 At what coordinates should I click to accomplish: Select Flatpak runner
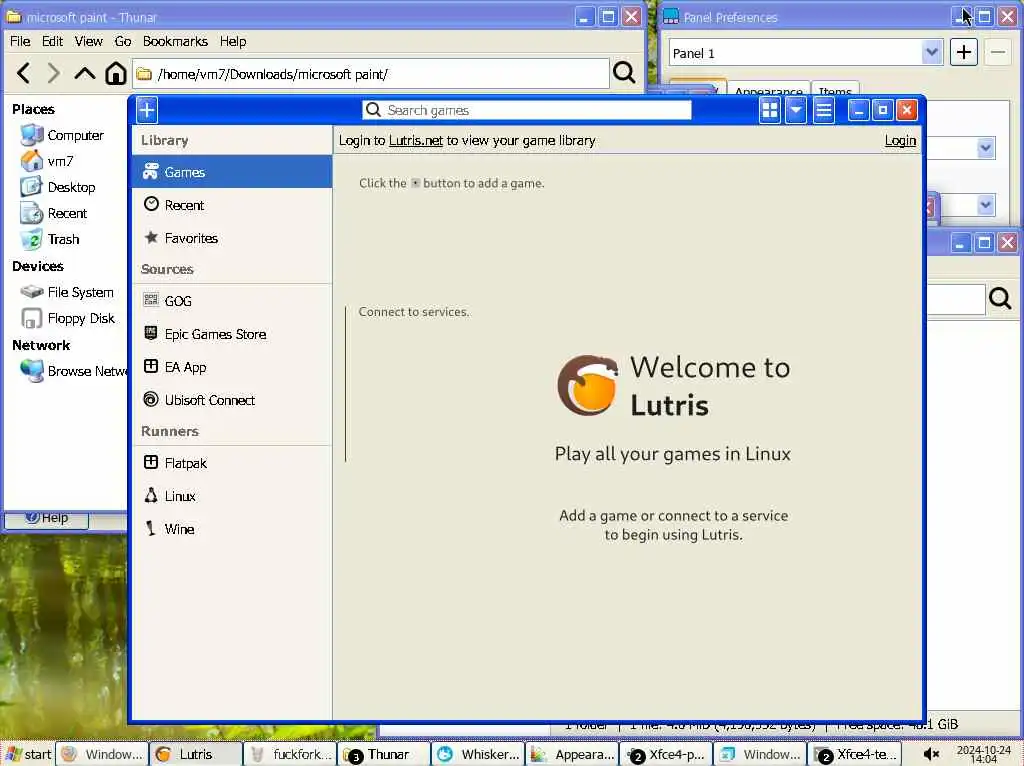232,463
